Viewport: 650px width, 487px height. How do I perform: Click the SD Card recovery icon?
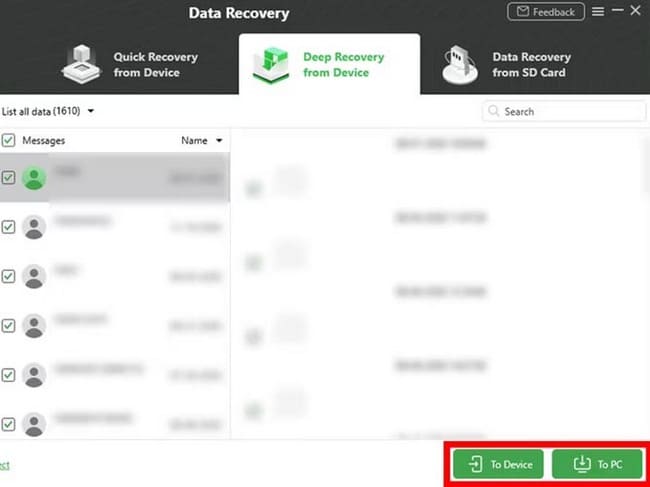(462, 64)
